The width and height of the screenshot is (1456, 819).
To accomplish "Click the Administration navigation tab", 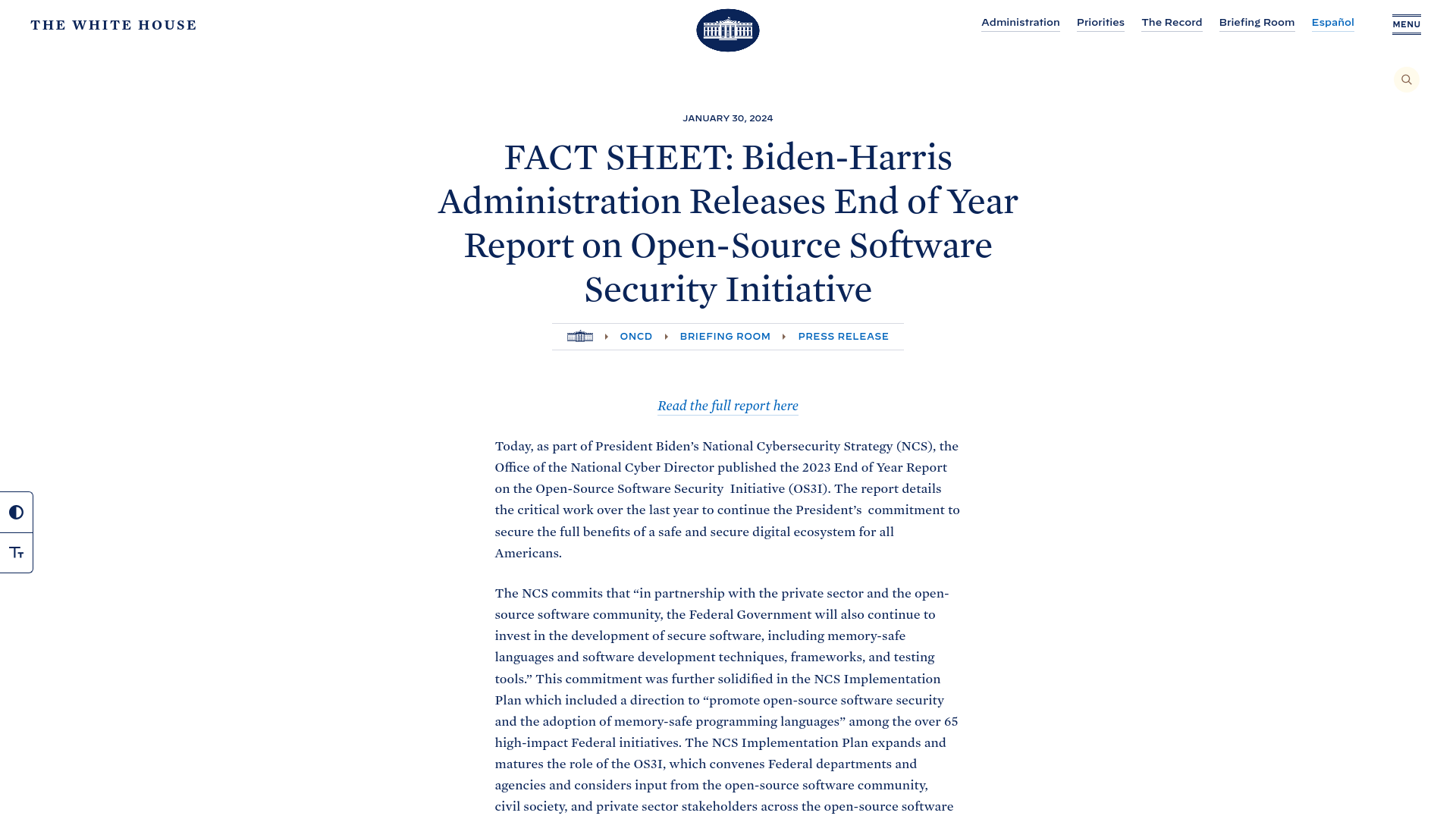I will pos(1020,22).
